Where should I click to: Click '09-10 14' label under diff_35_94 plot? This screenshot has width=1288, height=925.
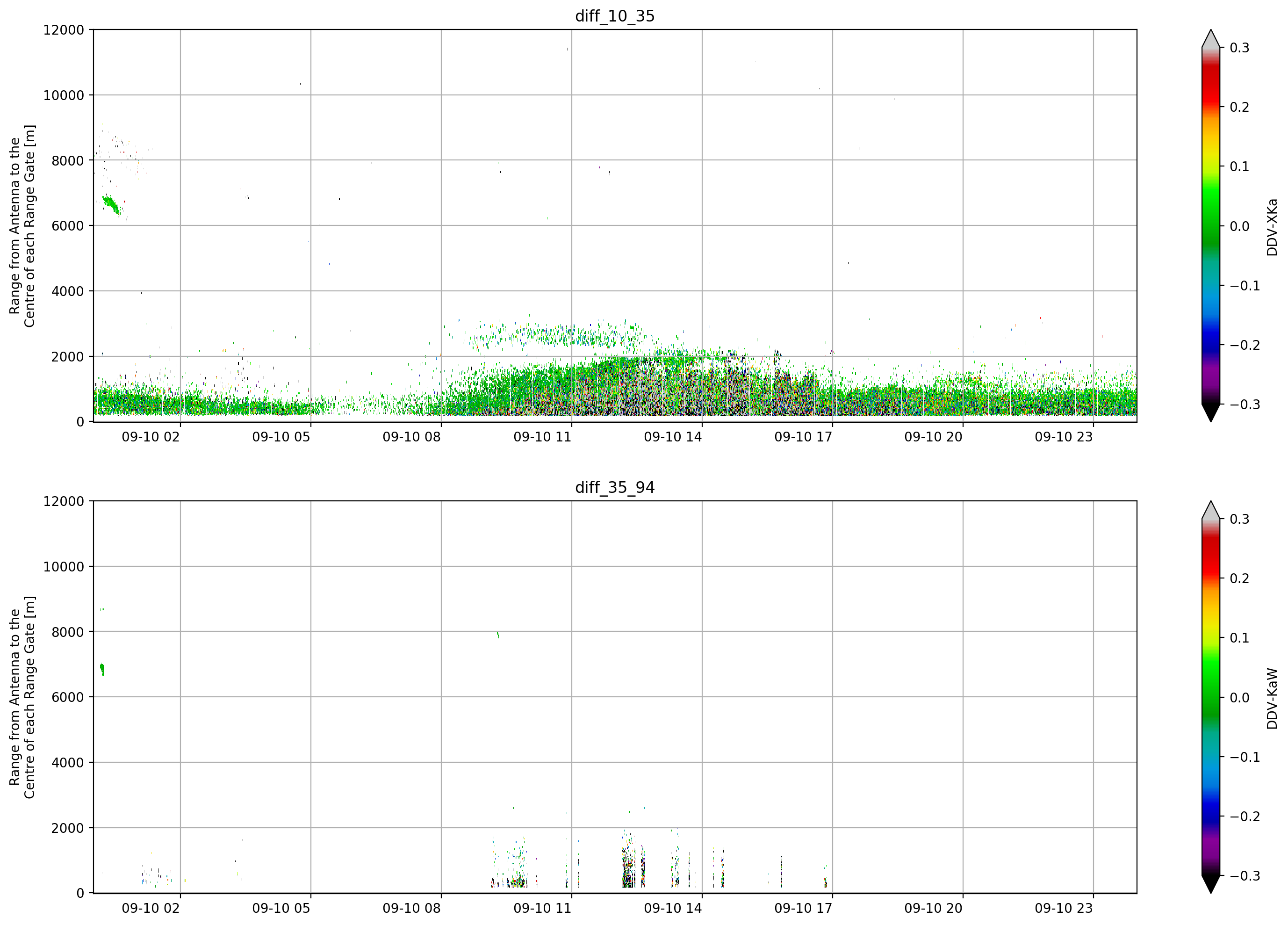[673, 909]
